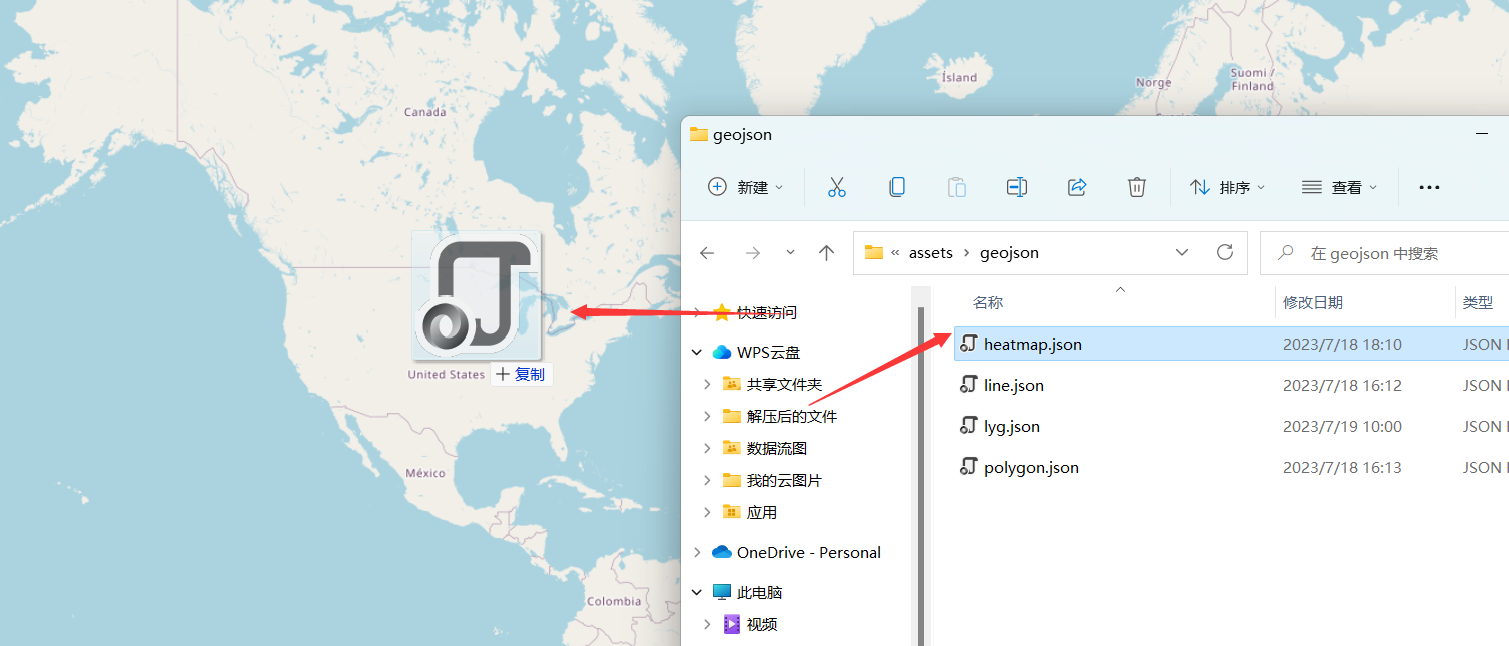The width and height of the screenshot is (1509, 646).
Task: Click the Copy icon in the toolbar
Action: tap(897, 187)
